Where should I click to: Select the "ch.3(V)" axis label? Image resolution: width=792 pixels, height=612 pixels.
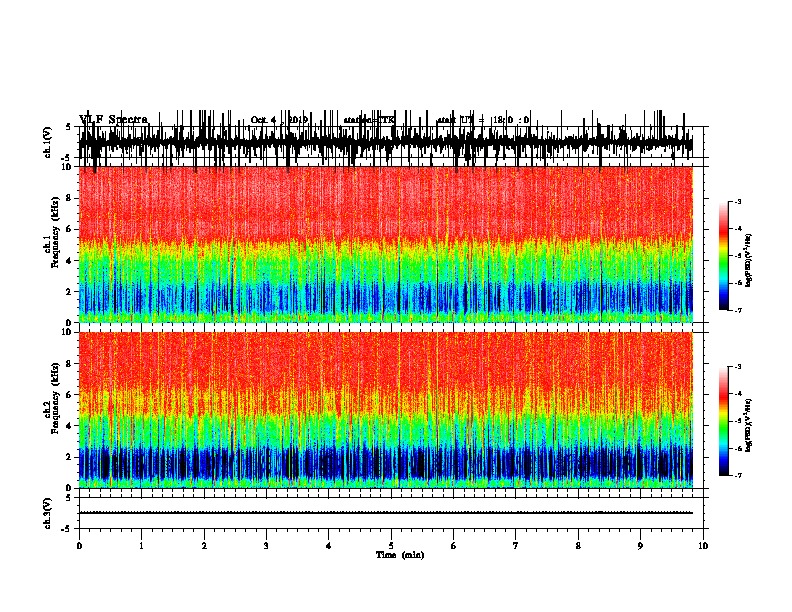(48, 513)
